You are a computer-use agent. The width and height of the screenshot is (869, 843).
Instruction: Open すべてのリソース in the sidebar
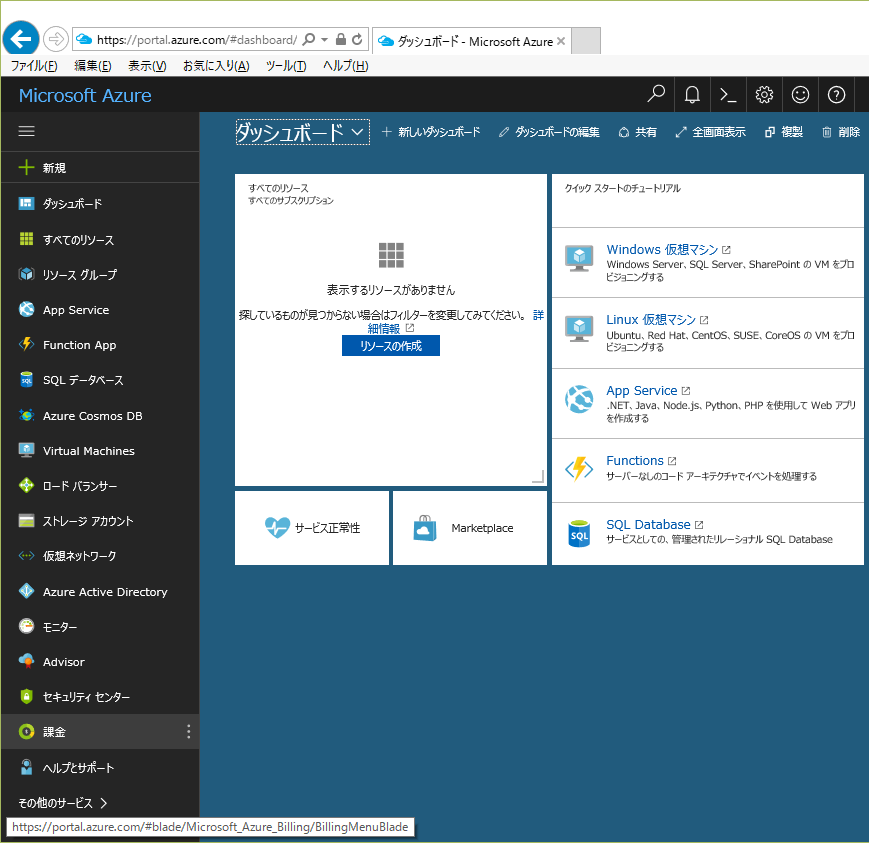[100, 239]
